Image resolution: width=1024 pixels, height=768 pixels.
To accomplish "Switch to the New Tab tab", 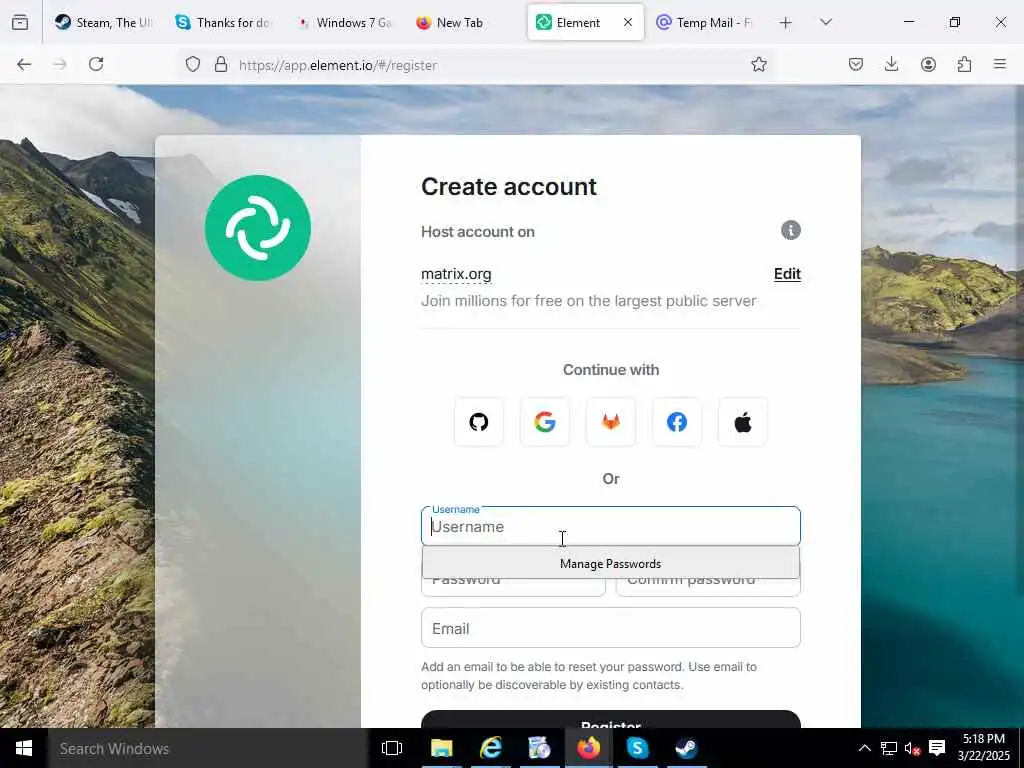I will click(x=464, y=23).
